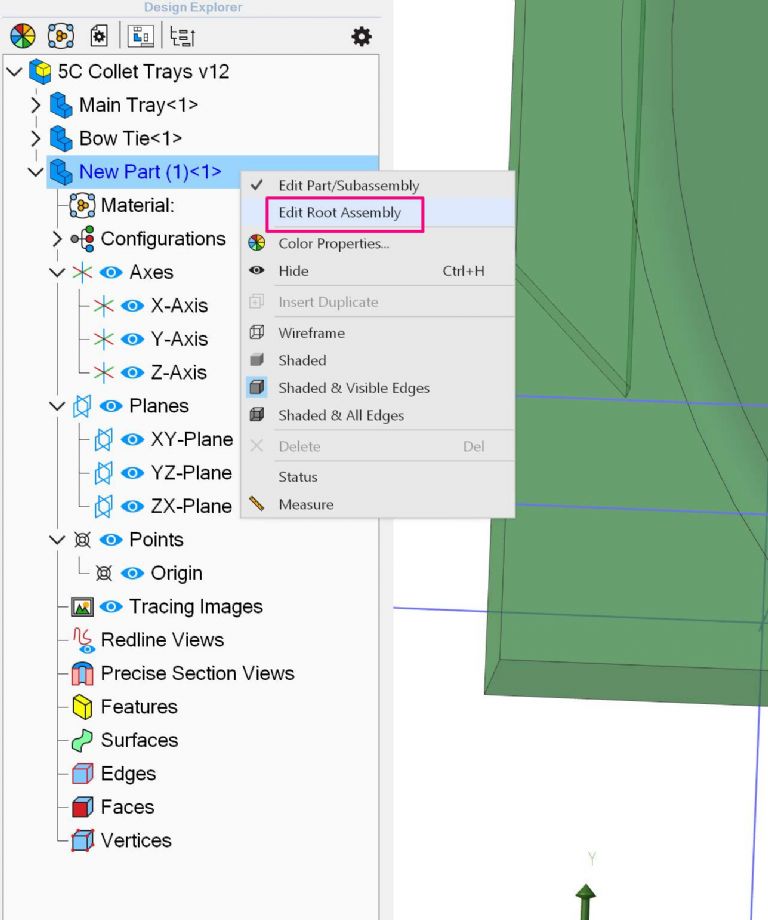Click the Material node icon

pos(82,205)
